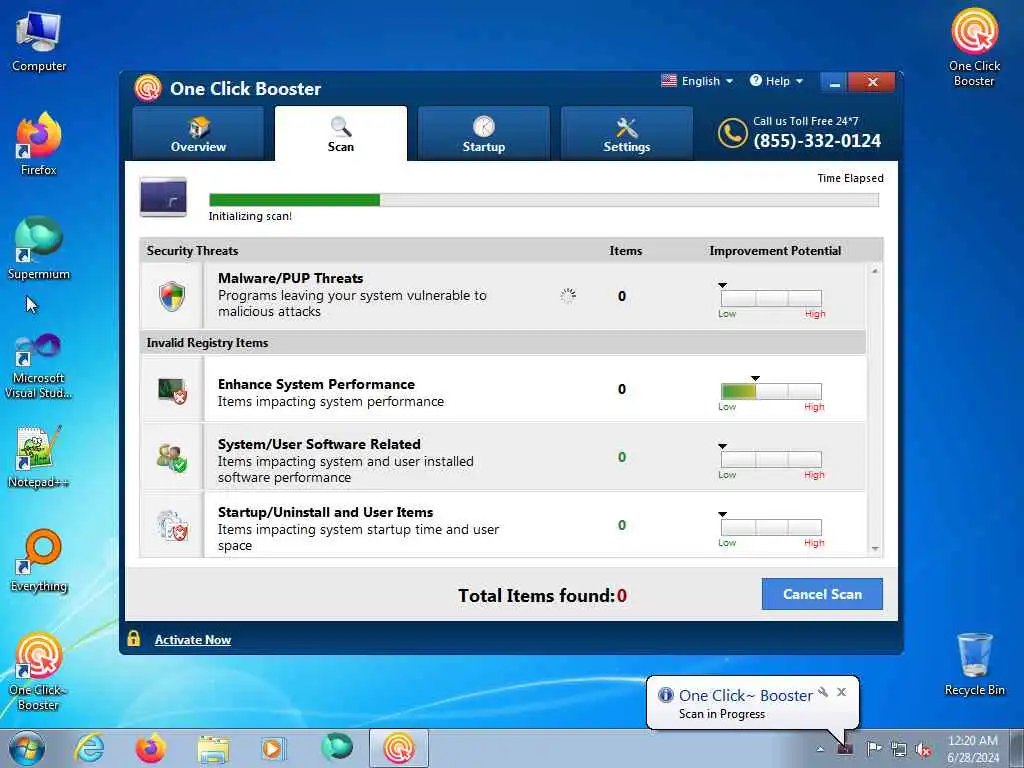Launch Firefox from the taskbar

click(150, 748)
